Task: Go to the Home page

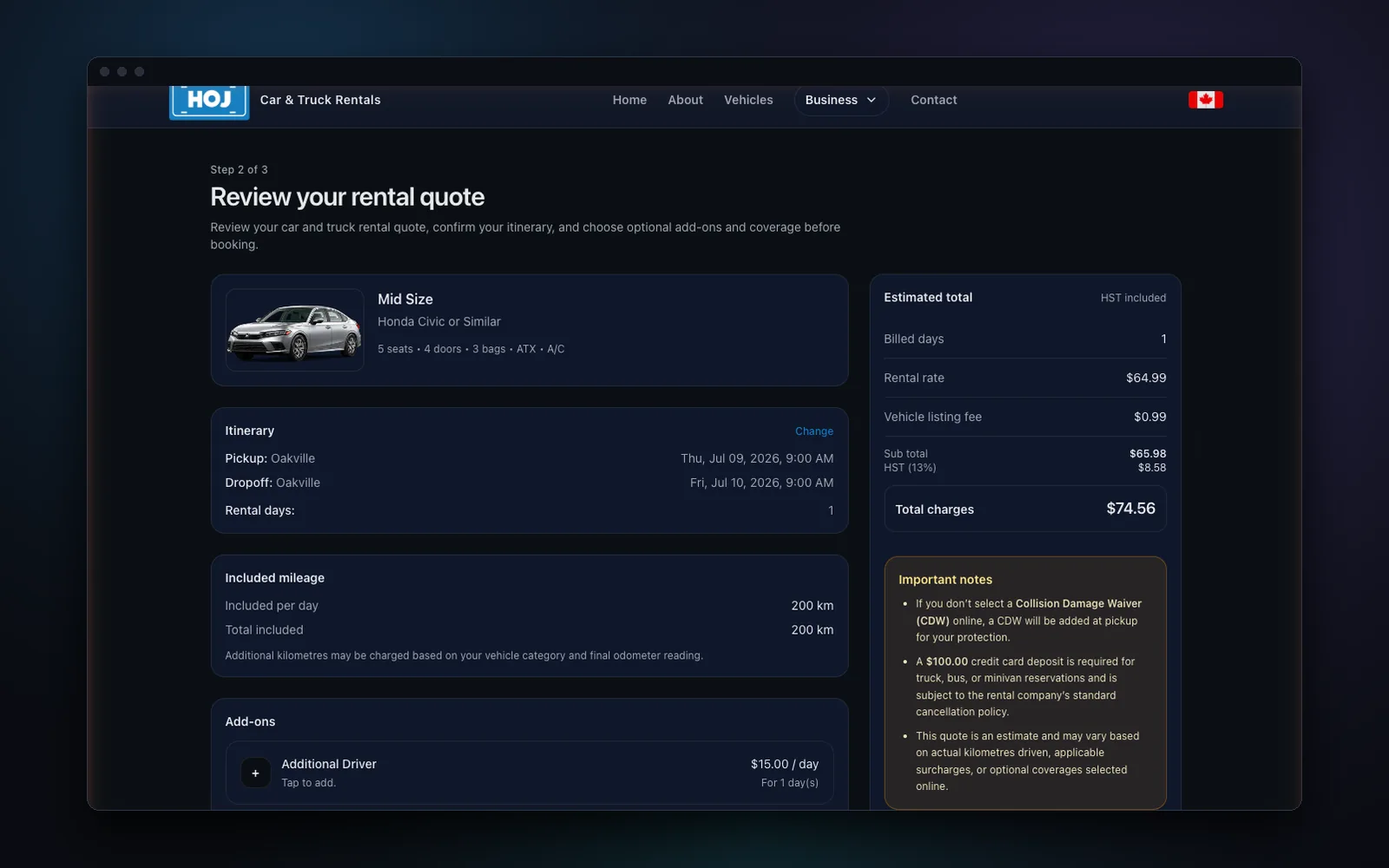Action: [x=629, y=100]
